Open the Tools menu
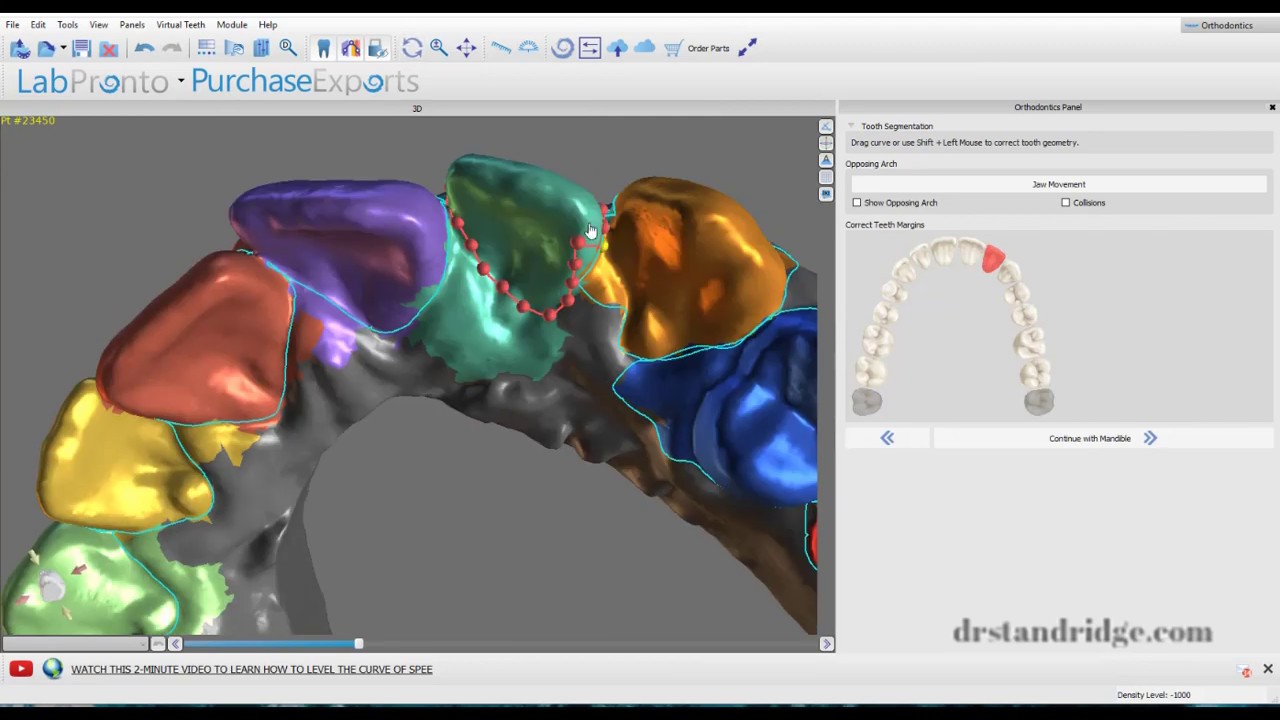Viewport: 1280px width, 720px height. 67,24
